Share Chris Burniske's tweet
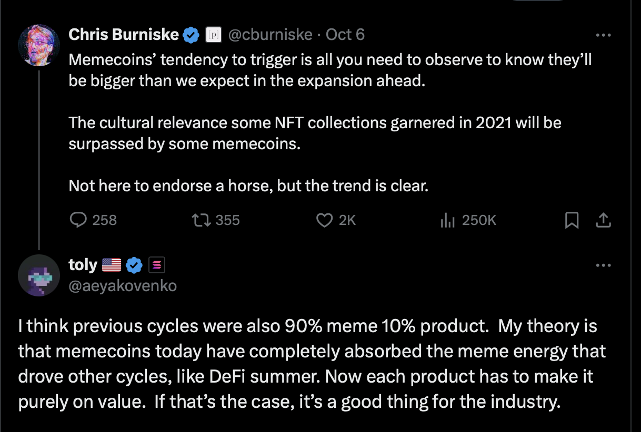Viewport: 642px width, 432px height. coord(603,220)
